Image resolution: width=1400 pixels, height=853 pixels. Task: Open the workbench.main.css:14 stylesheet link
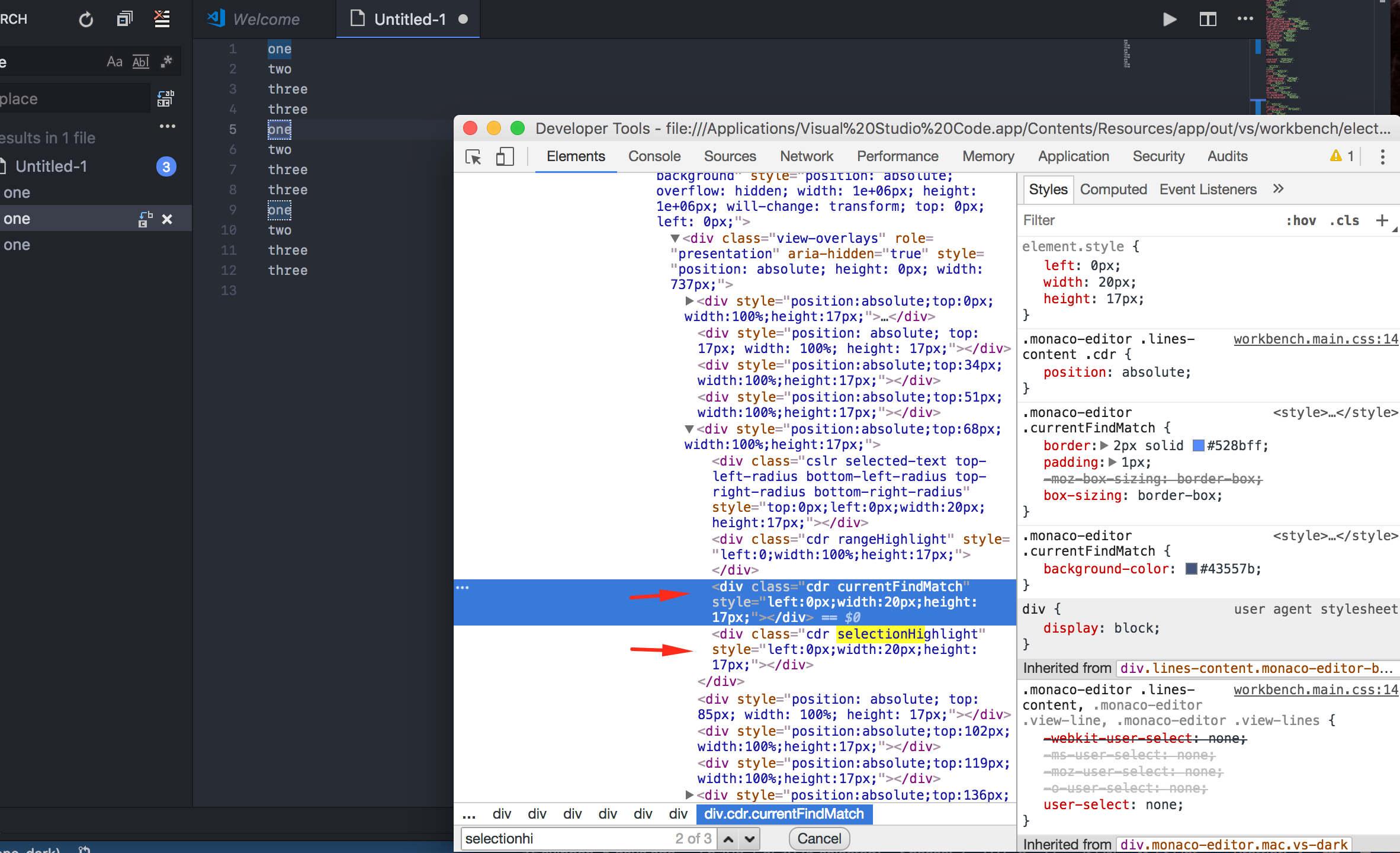click(1316, 339)
